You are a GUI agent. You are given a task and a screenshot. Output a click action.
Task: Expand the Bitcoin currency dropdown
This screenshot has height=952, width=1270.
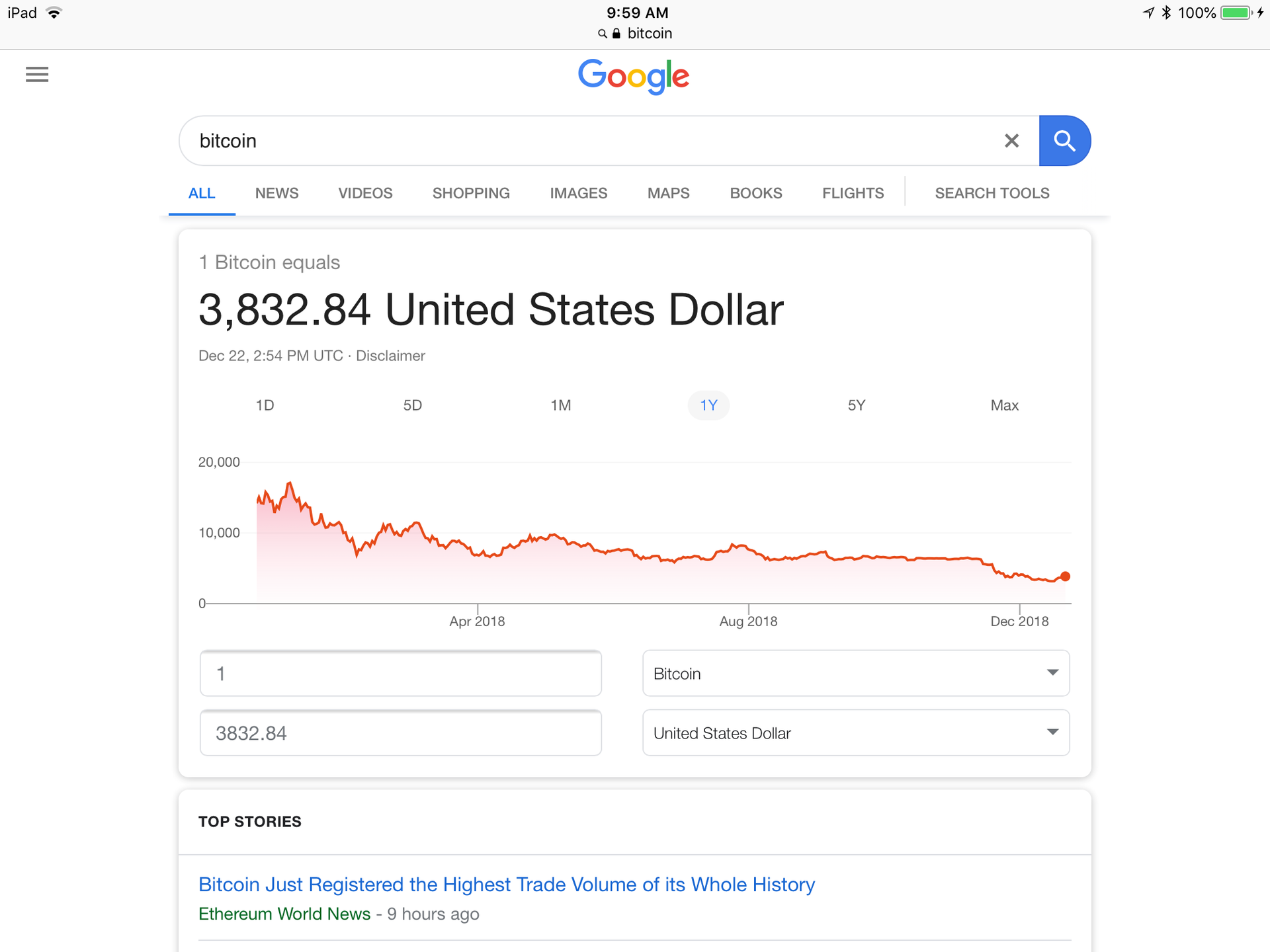pyautogui.click(x=855, y=674)
